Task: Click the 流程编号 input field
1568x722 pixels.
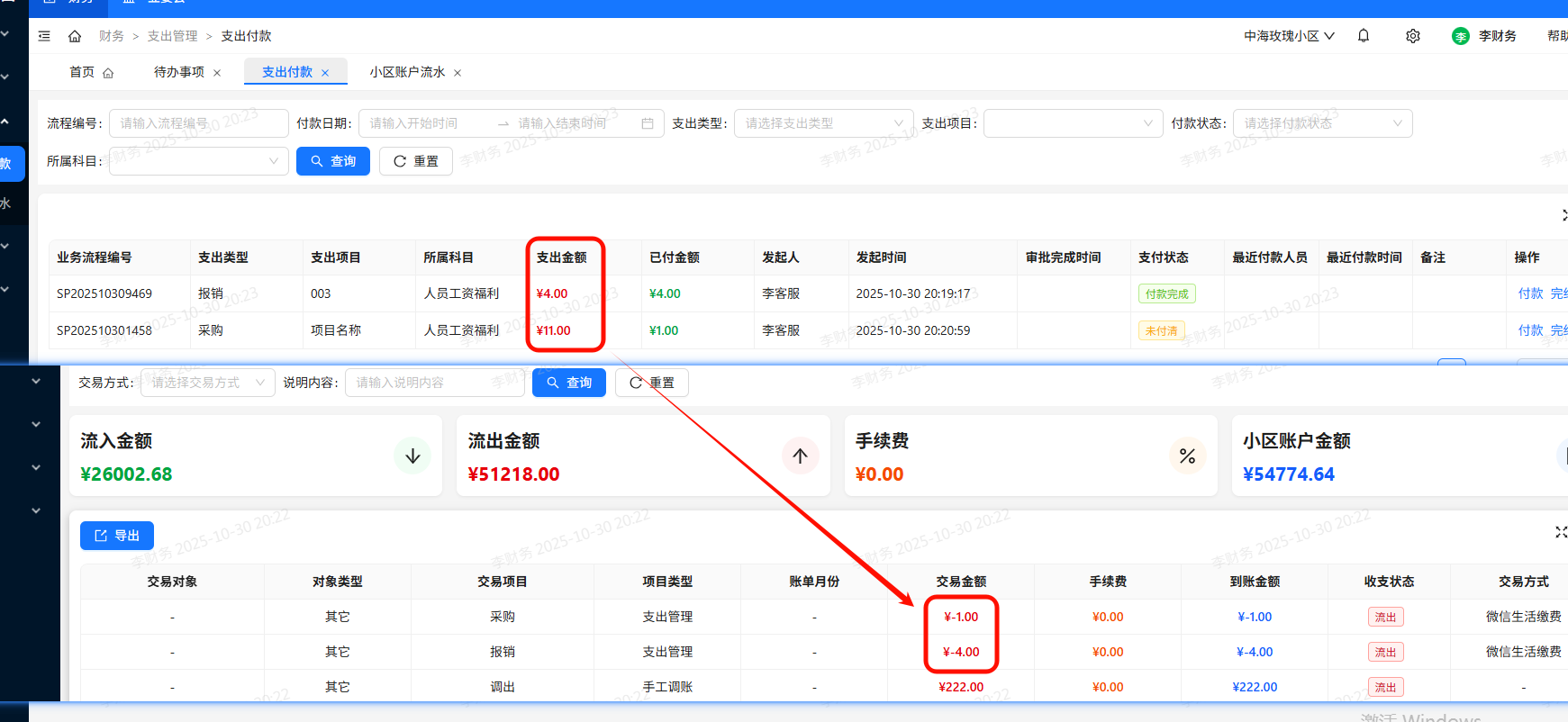Action: [x=198, y=123]
